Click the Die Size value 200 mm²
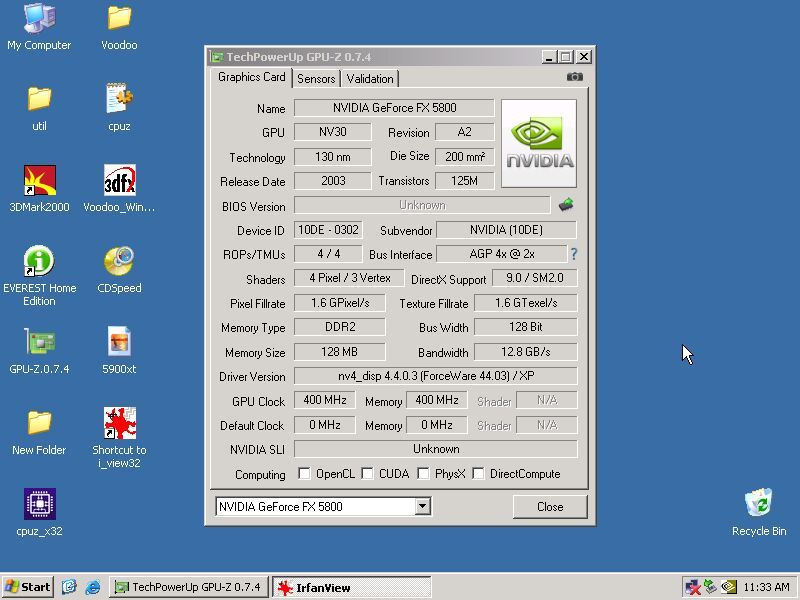Viewport: 800px width, 600px height. point(465,157)
